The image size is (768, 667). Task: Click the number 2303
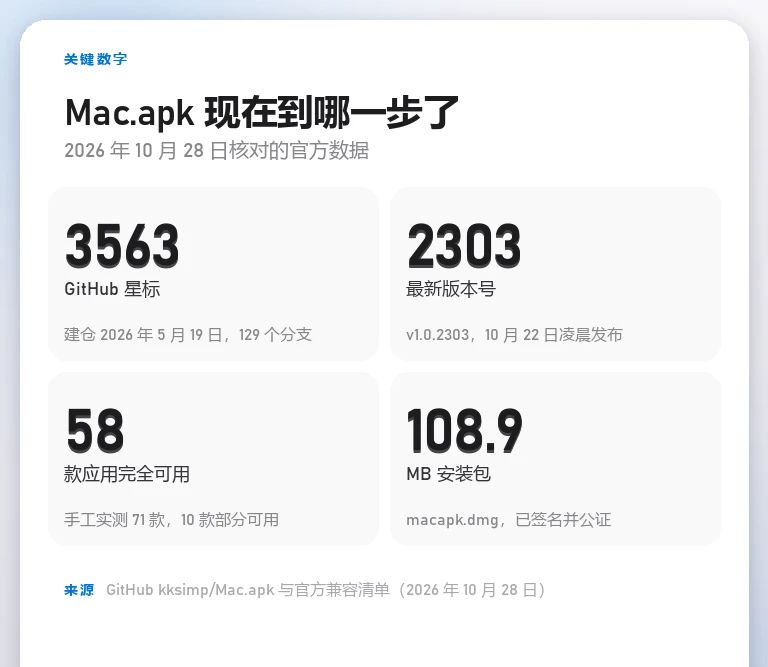464,245
